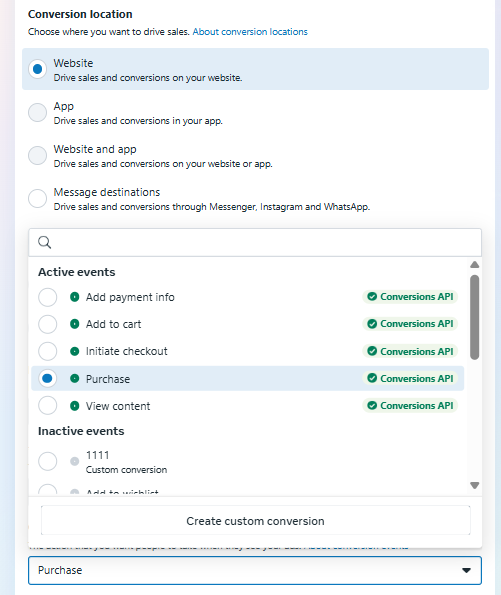Click Conversions API badge for Add to cart

pos(410,324)
